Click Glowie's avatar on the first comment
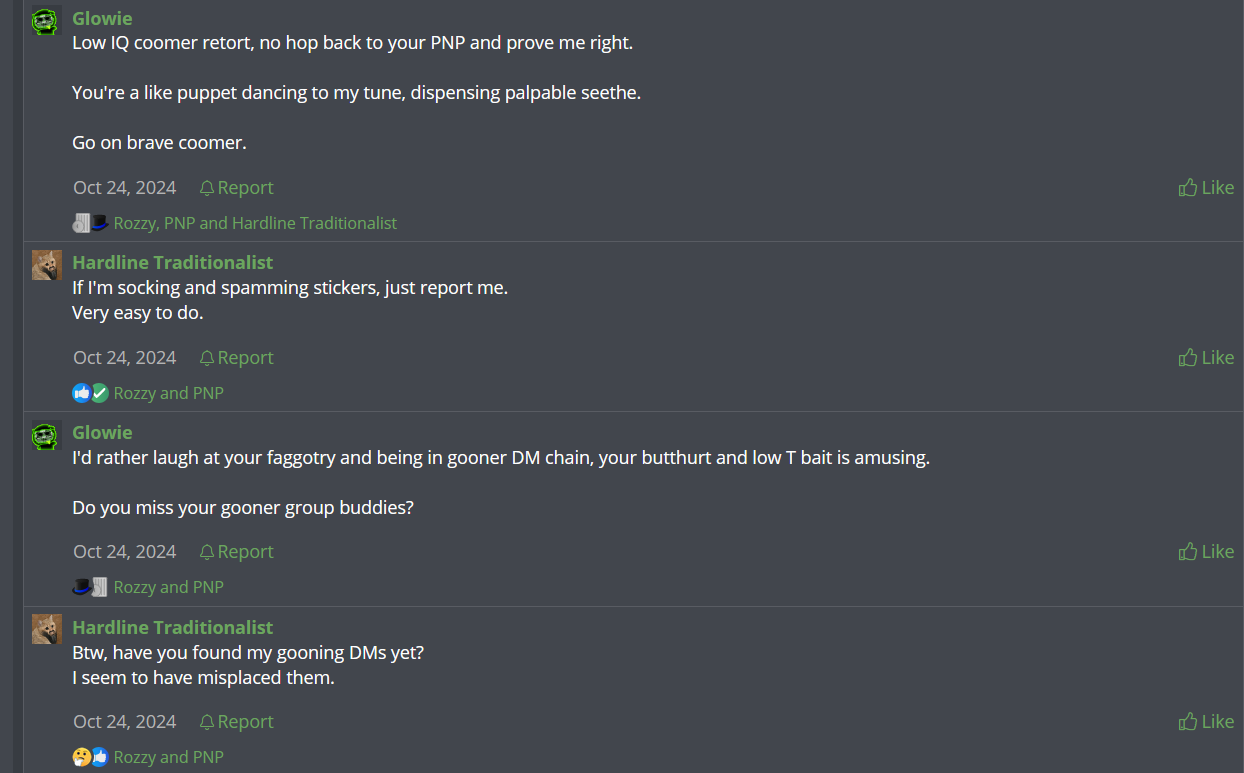This screenshot has height=773, width=1244. tap(46, 21)
